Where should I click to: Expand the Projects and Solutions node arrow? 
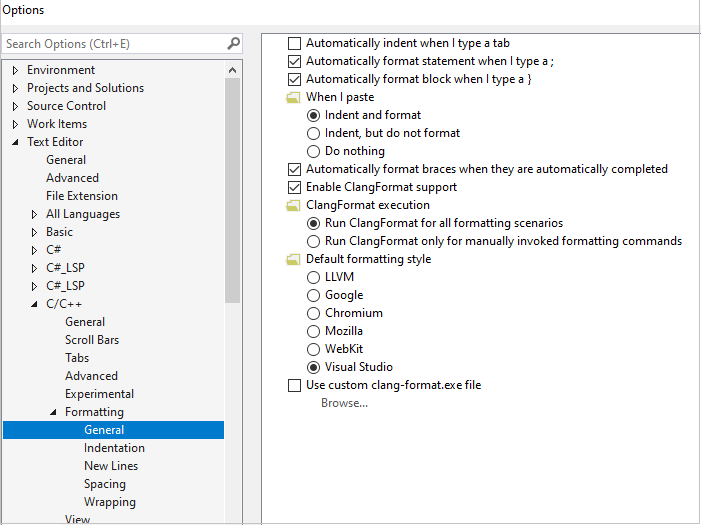pos(15,88)
